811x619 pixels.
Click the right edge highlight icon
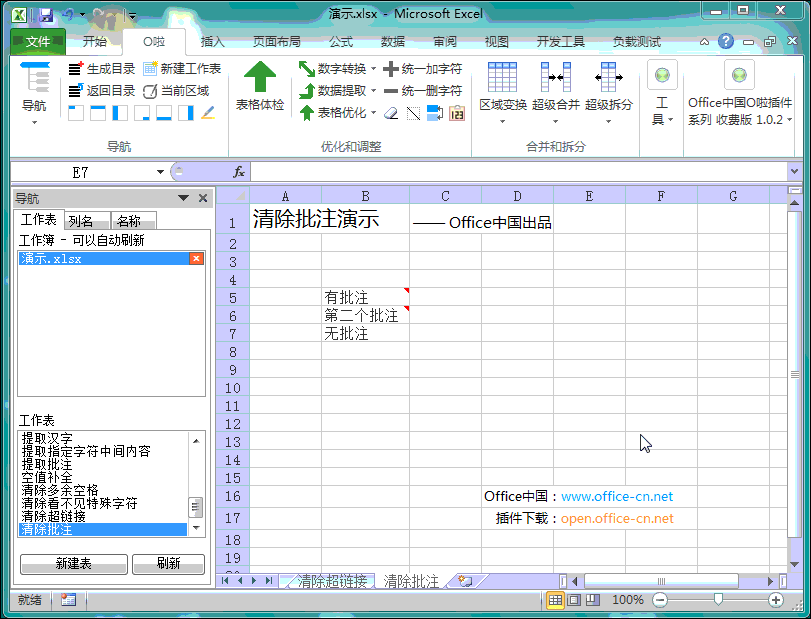click(186, 113)
